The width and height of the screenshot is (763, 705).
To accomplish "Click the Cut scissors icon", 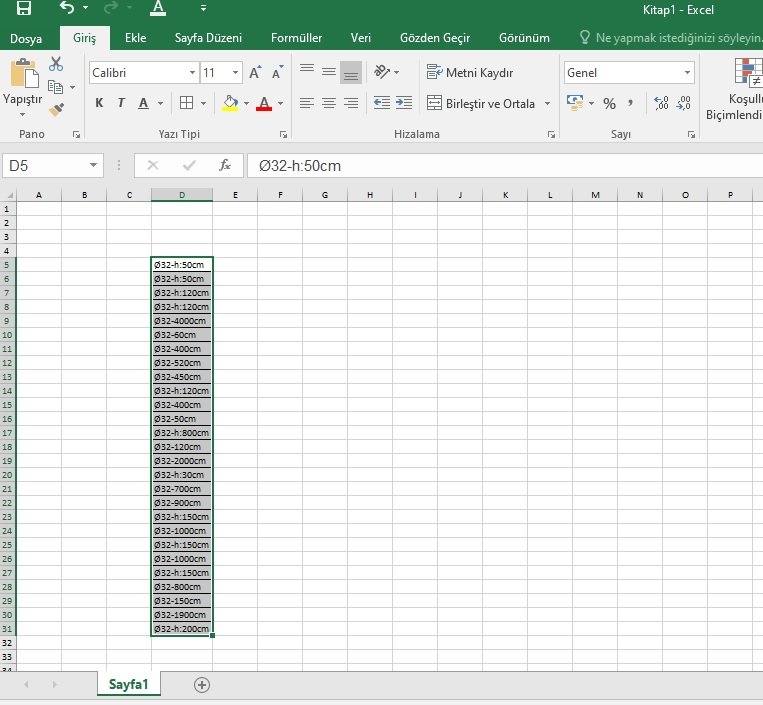I will click(56, 64).
